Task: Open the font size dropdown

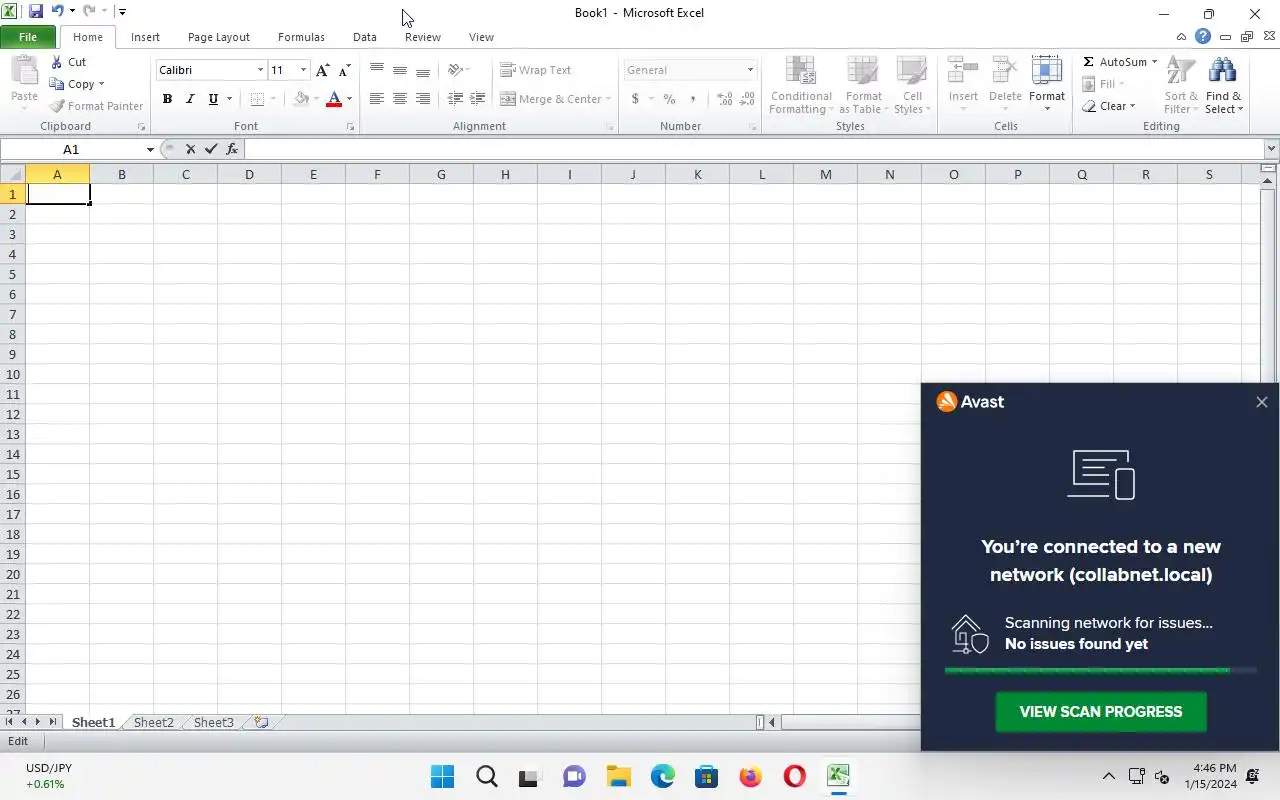Action: [304, 70]
